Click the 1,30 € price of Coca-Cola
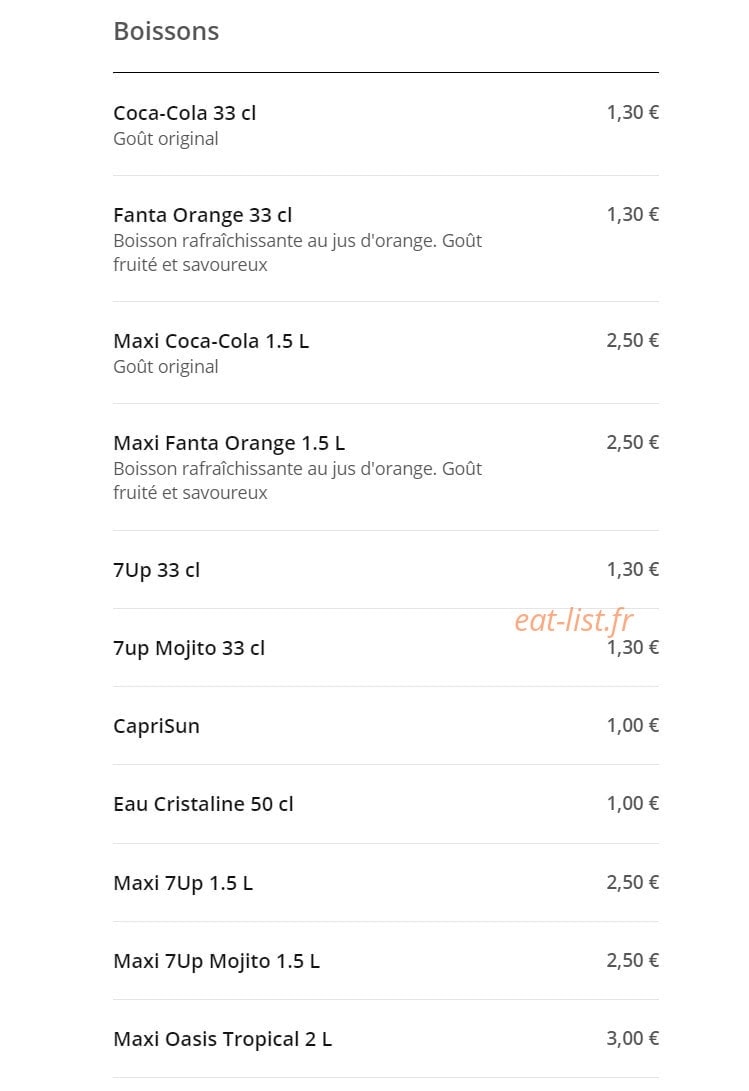Screen dimensions: 749x1091 [633, 112]
